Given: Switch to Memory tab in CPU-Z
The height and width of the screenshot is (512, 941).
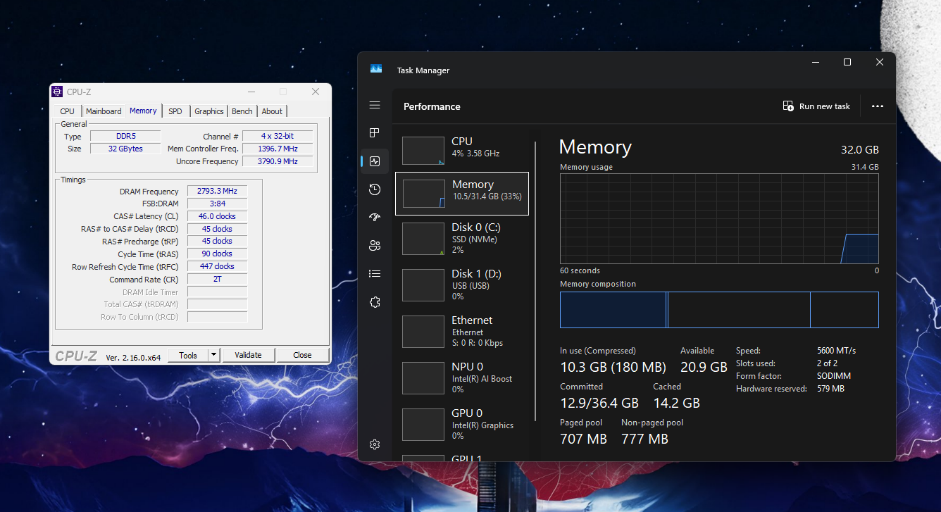Looking at the screenshot, I should (x=143, y=110).
